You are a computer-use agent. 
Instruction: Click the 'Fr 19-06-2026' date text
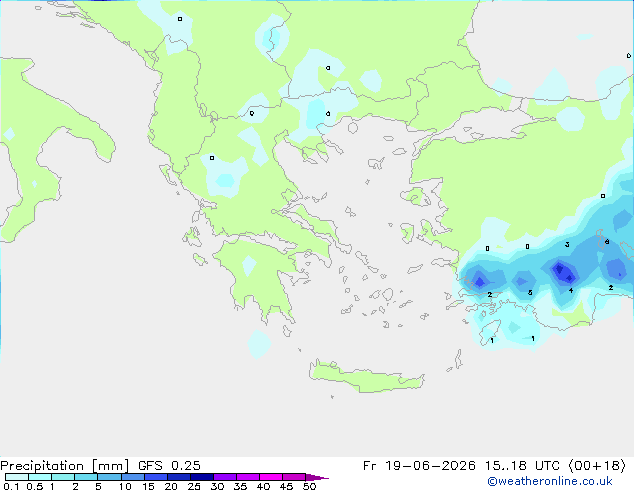point(419,466)
